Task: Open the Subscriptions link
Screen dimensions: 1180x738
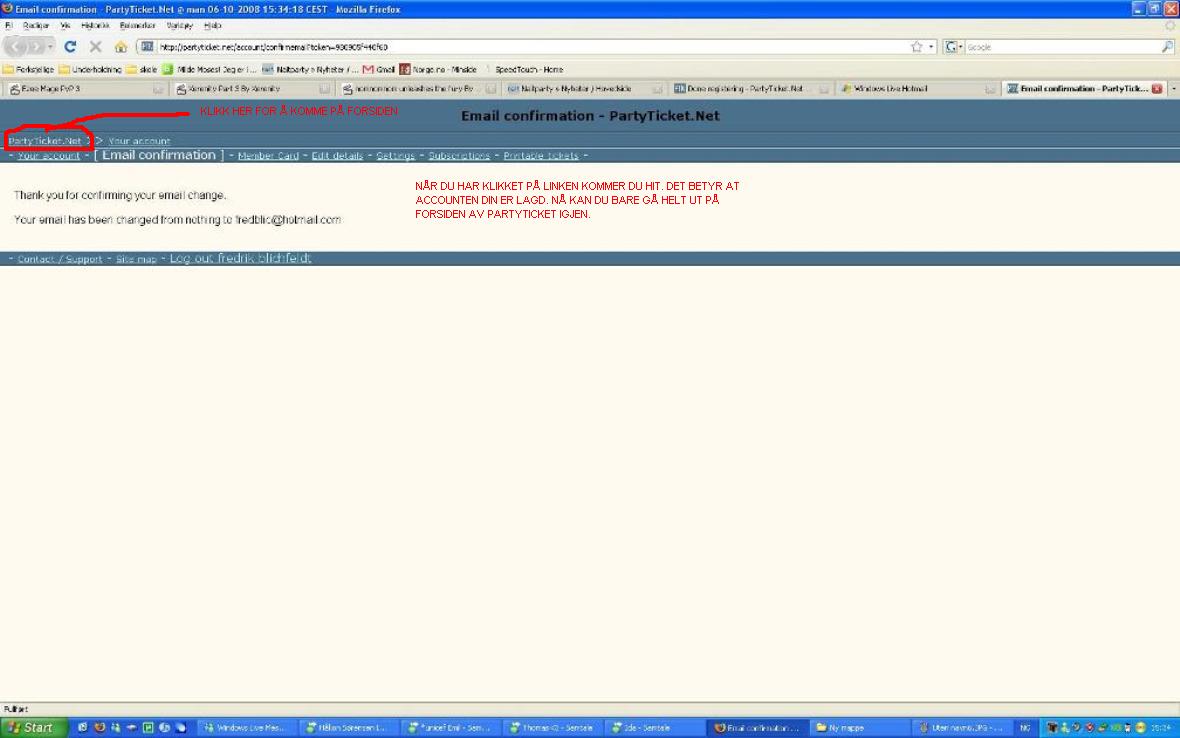Action: (x=459, y=156)
